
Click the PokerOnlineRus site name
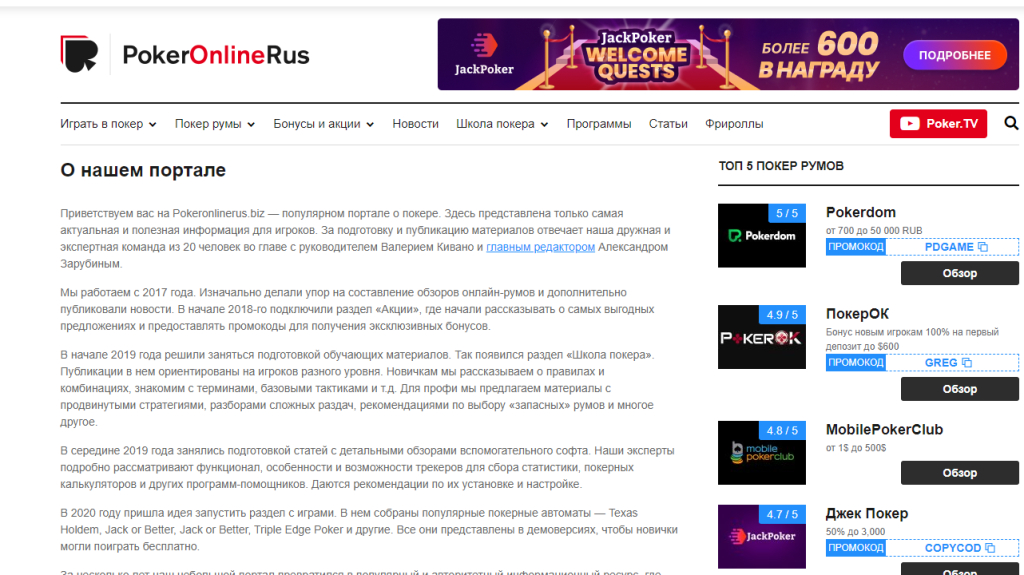tap(216, 55)
